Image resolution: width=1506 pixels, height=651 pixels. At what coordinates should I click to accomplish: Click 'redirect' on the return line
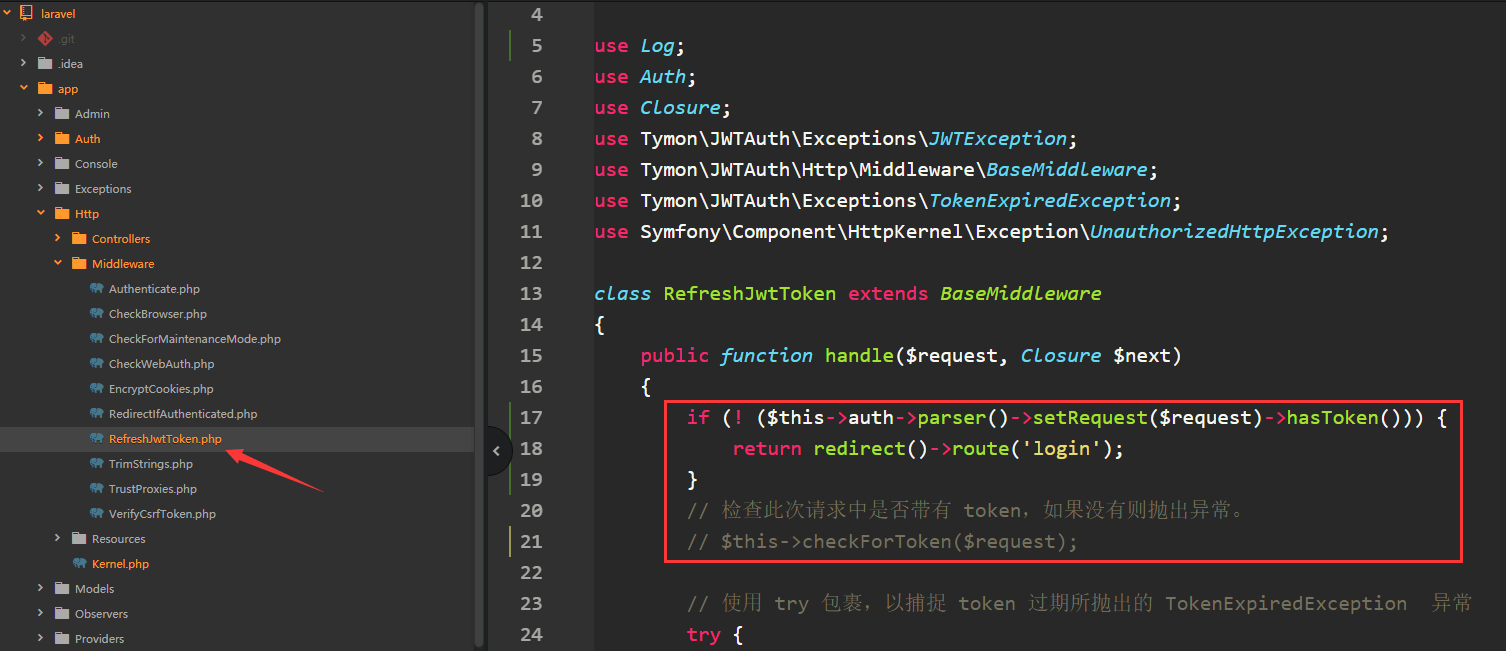coord(859,448)
